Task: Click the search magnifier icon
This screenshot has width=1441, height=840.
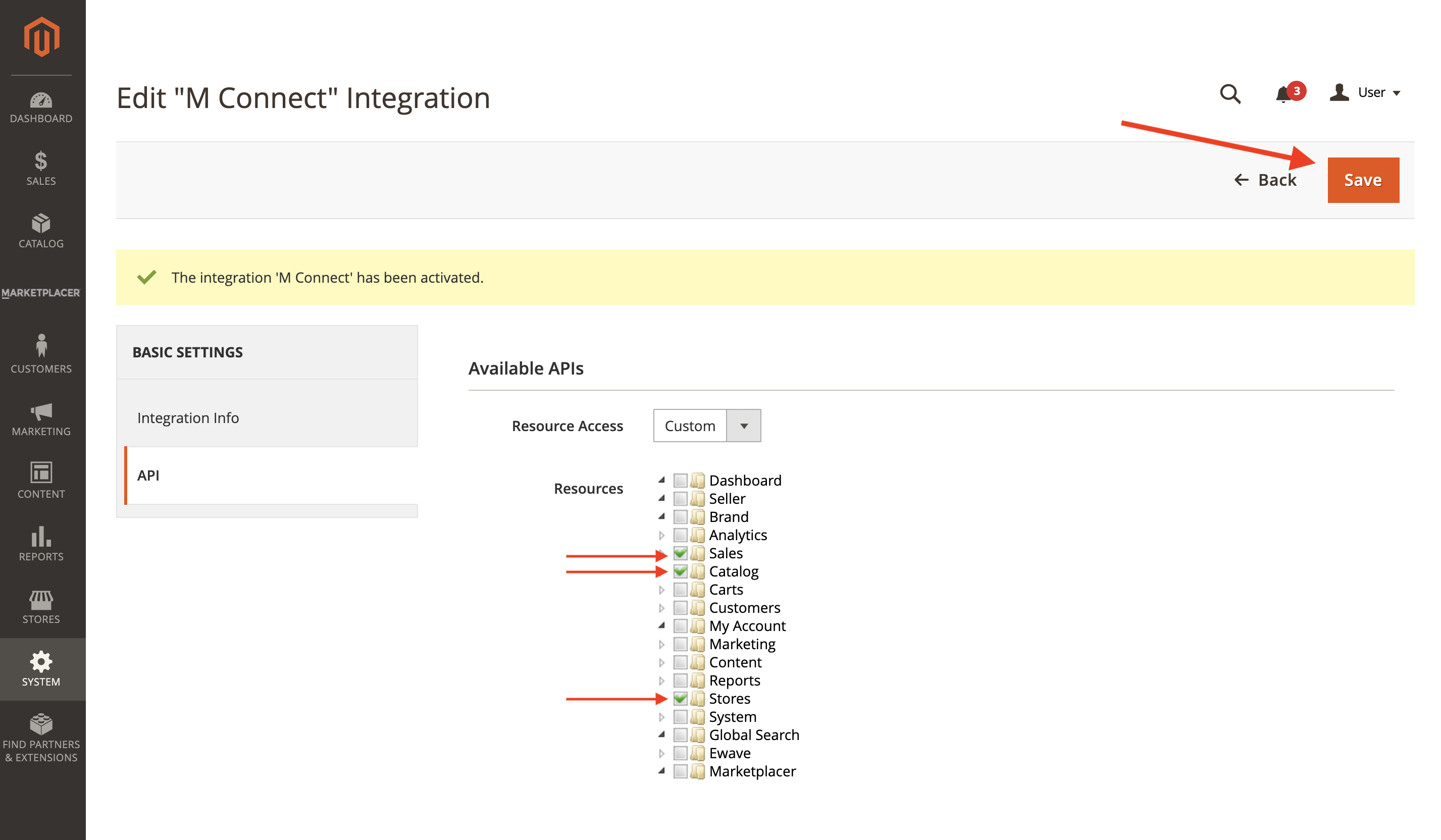Action: [1230, 94]
